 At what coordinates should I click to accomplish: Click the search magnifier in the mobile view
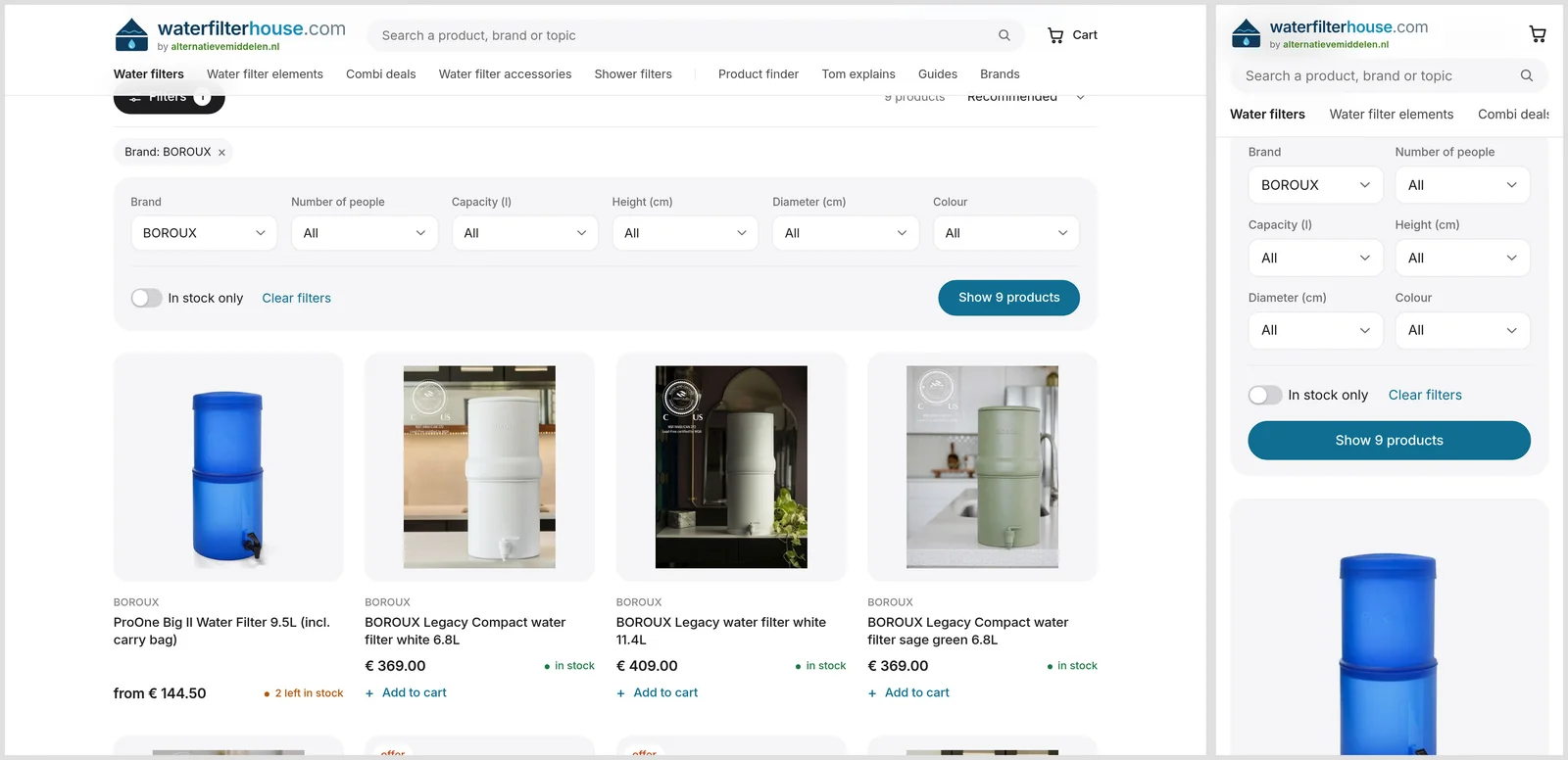(1527, 75)
